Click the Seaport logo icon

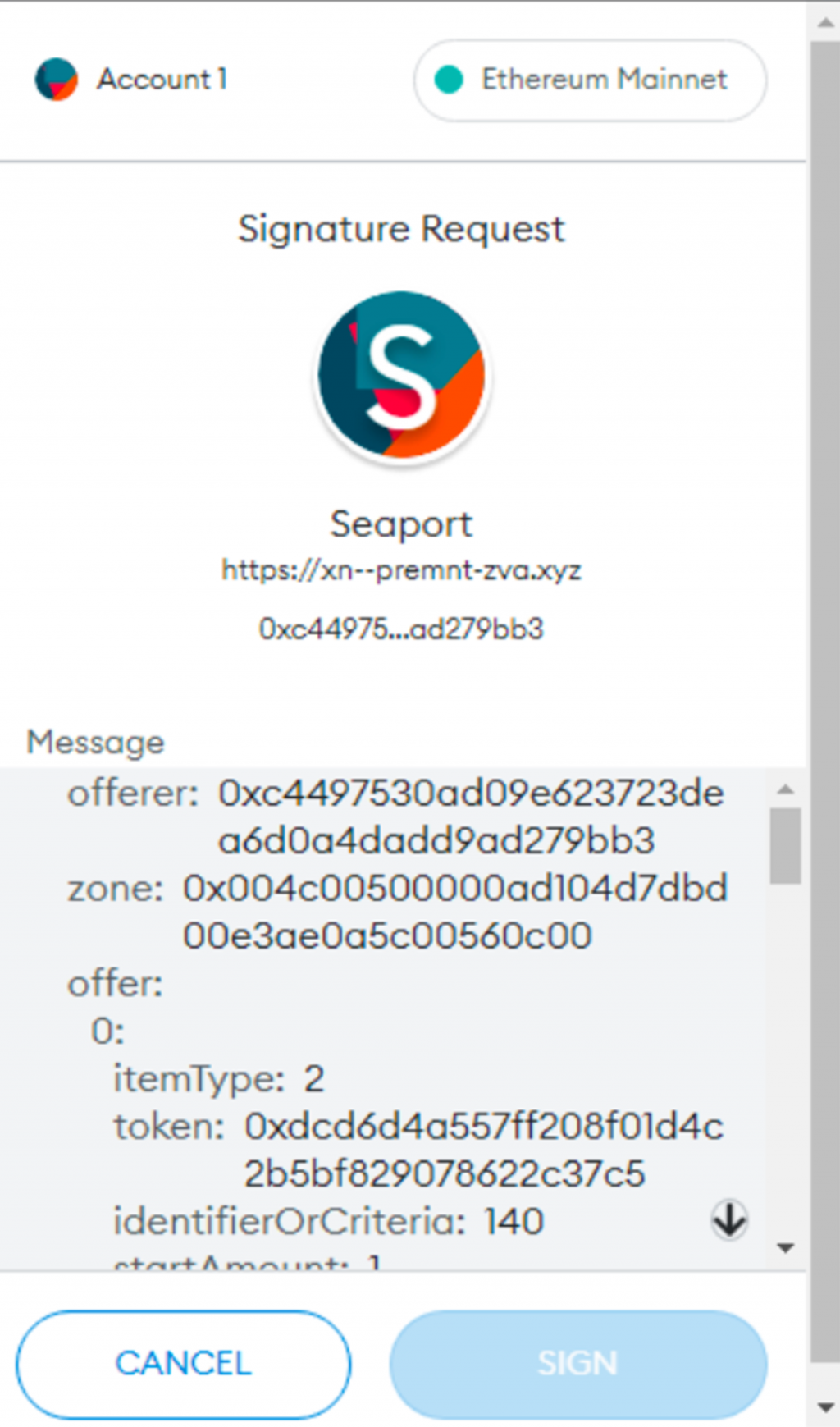402,375
